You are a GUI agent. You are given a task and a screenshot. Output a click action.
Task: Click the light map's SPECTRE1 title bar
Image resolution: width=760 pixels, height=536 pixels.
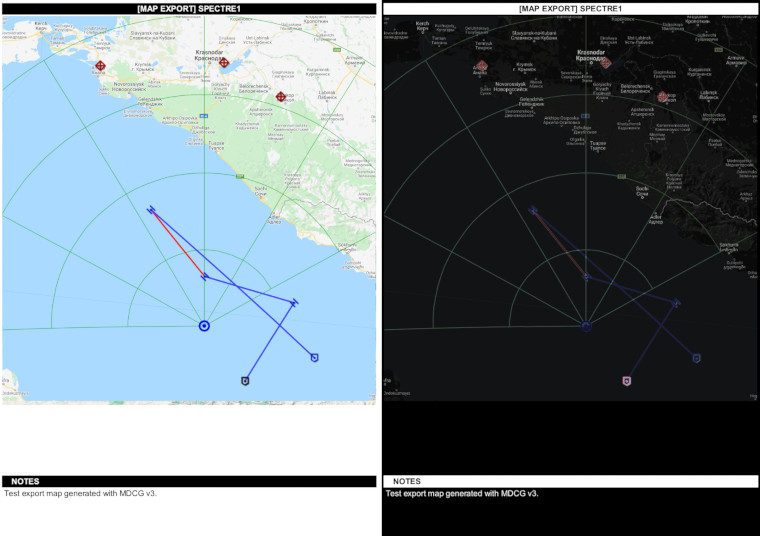tap(189, 9)
